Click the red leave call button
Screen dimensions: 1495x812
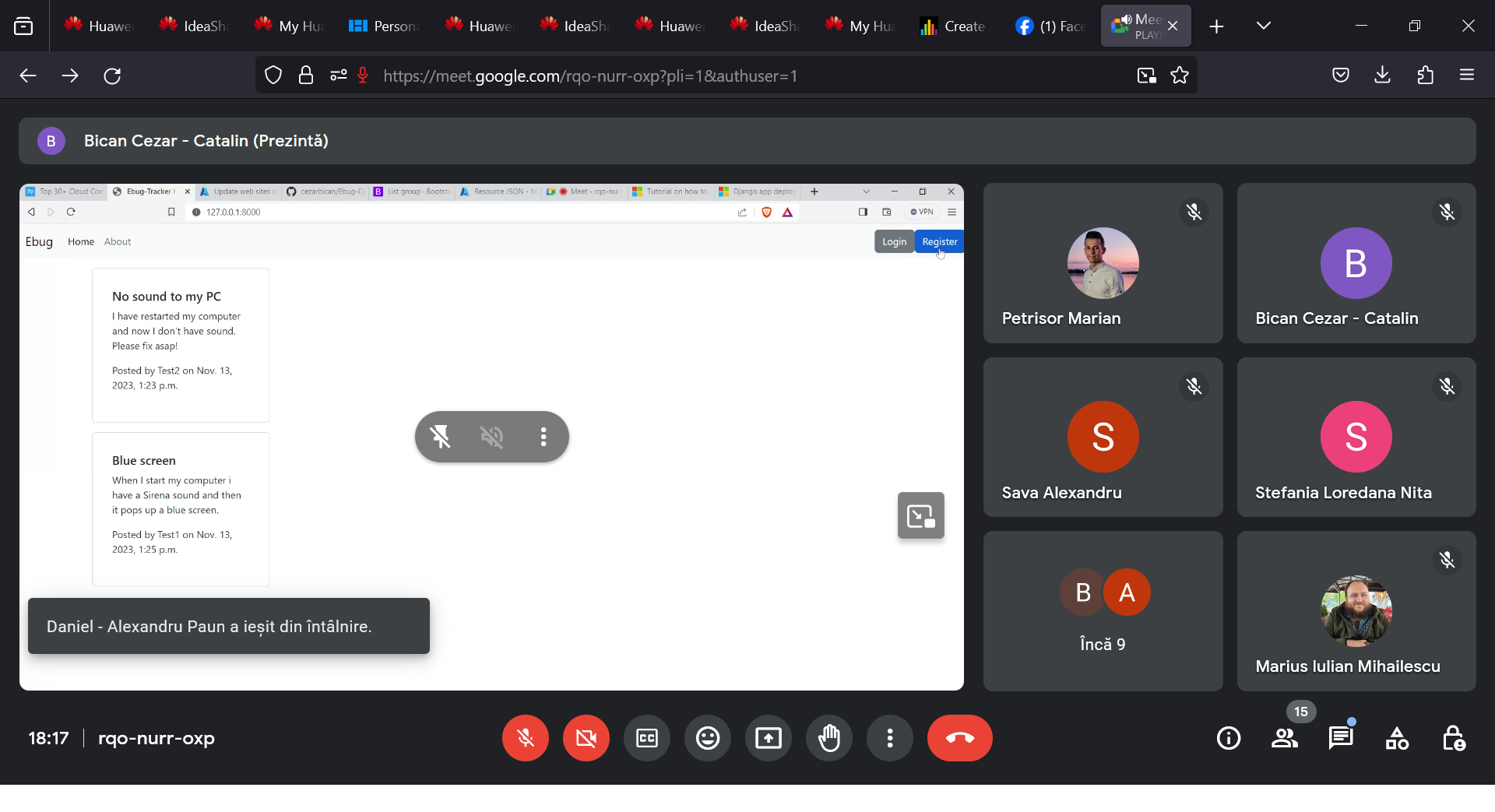click(x=959, y=738)
